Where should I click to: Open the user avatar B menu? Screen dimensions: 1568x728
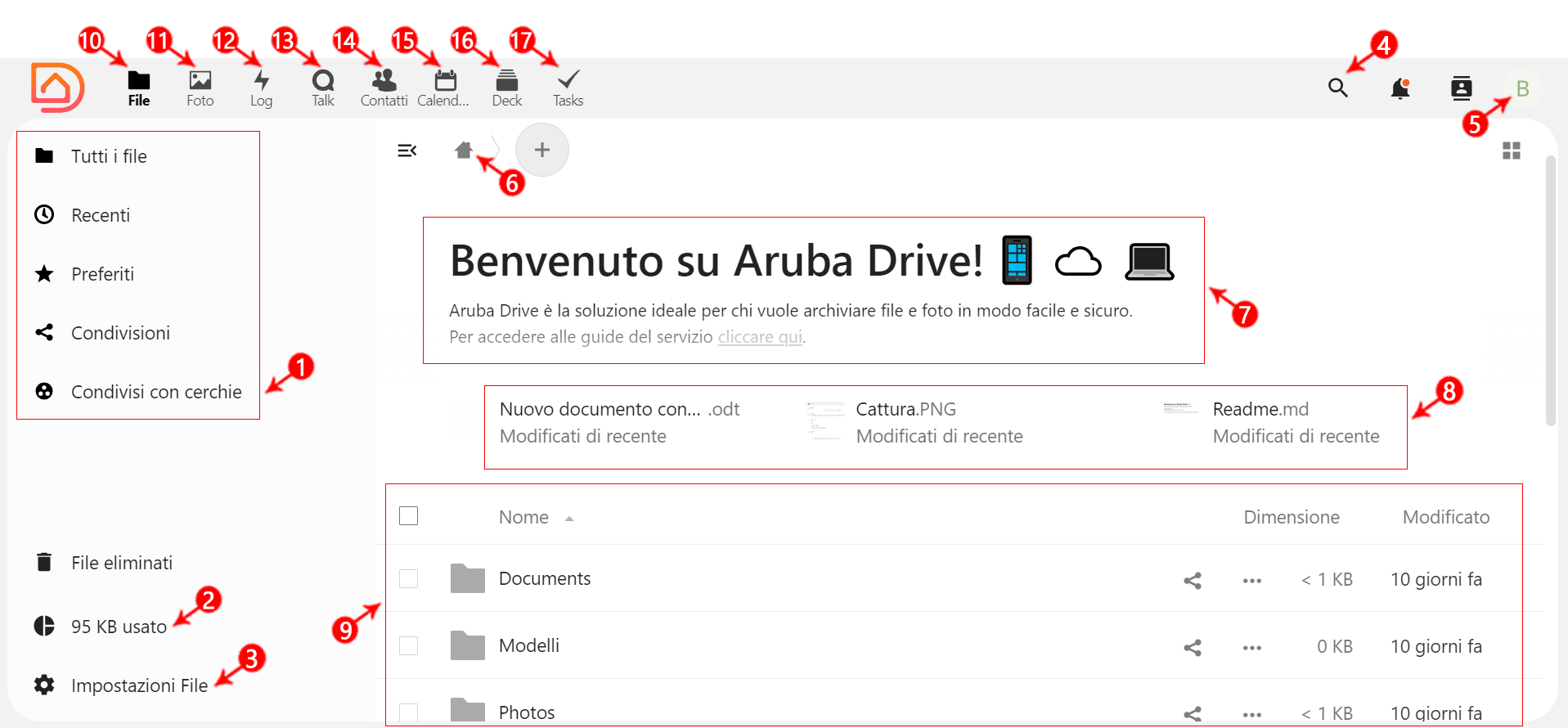coord(1523,88)
